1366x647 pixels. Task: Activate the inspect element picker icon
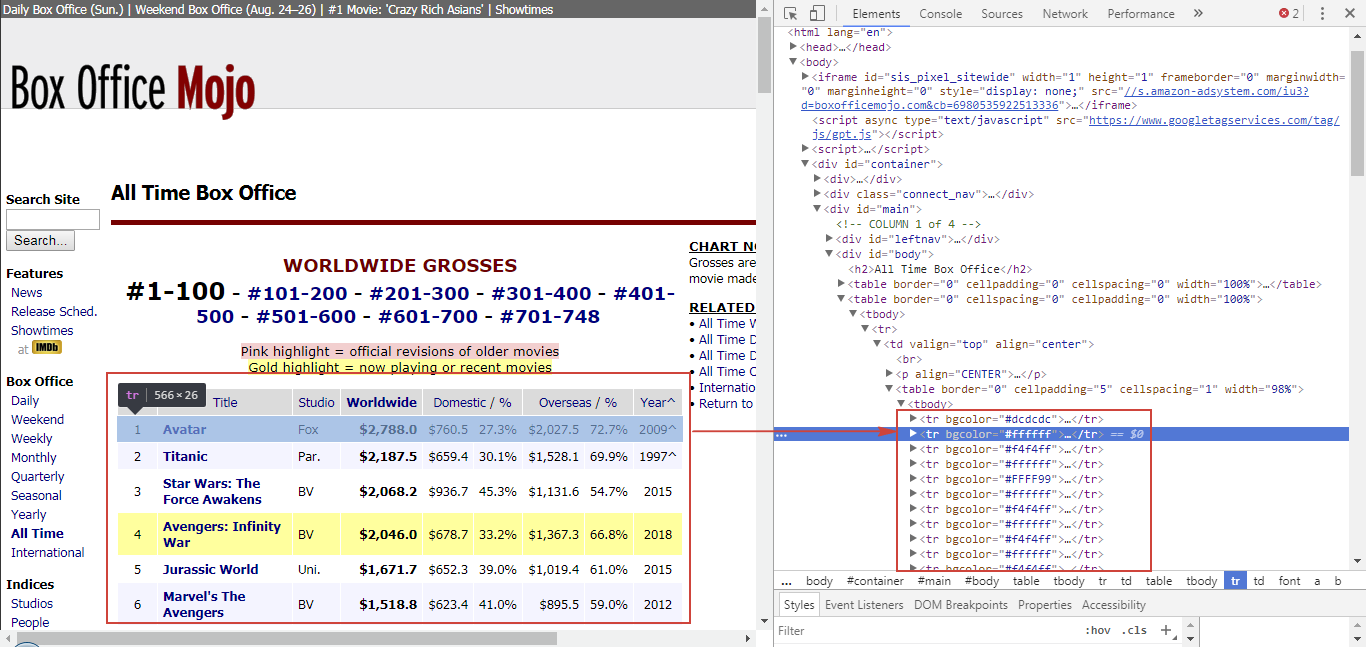791,14
